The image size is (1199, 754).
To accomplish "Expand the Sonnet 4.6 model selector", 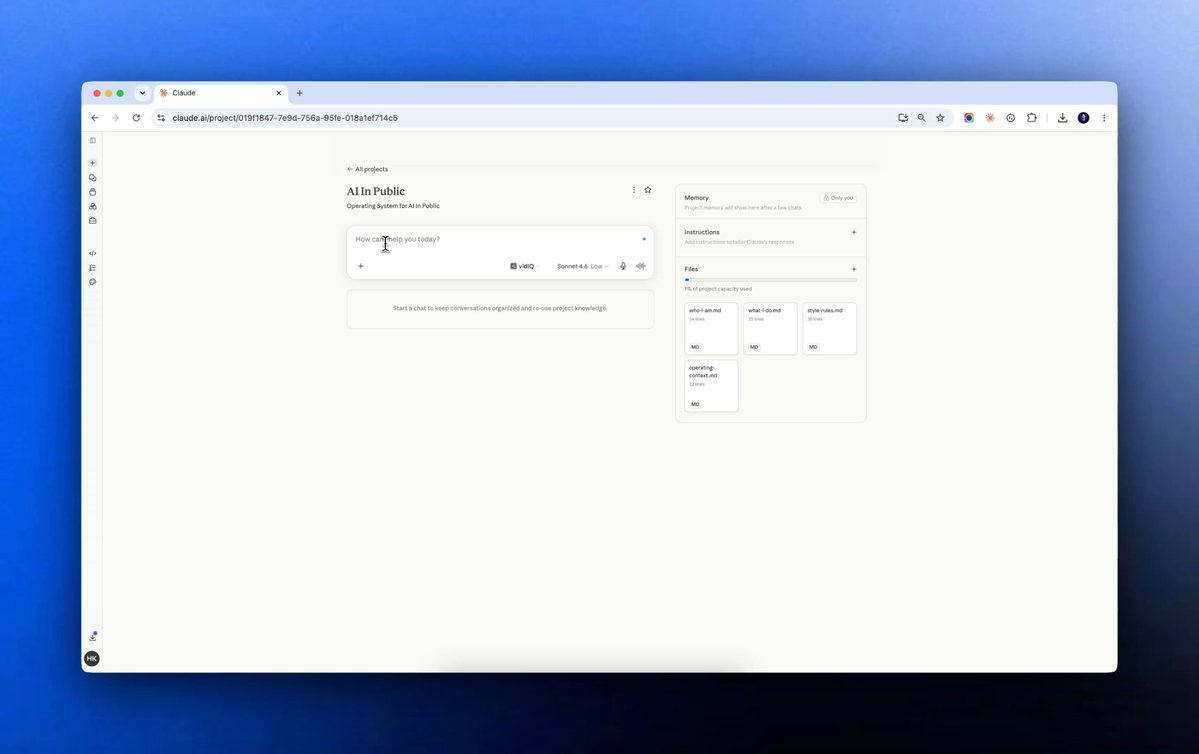I will 583,266.
